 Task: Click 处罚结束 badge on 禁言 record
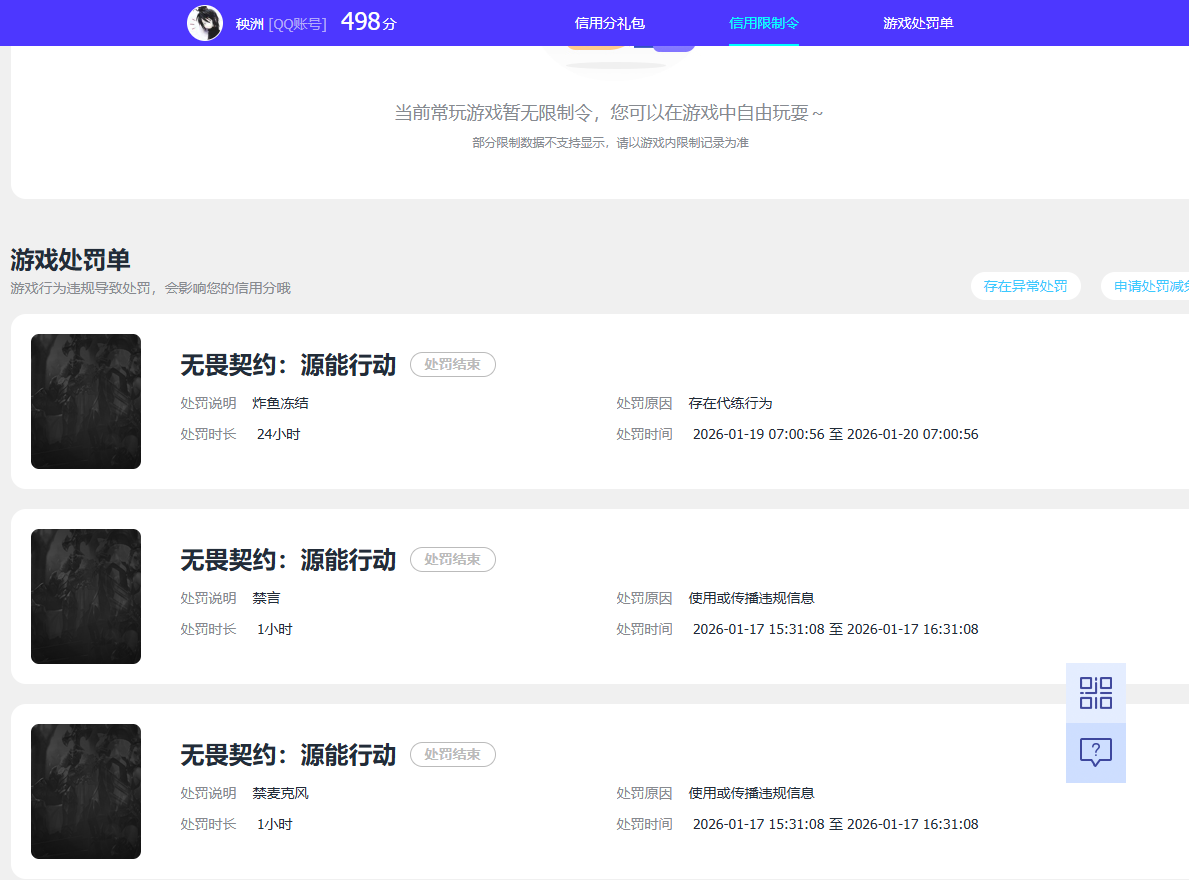[x=453, y=559]
